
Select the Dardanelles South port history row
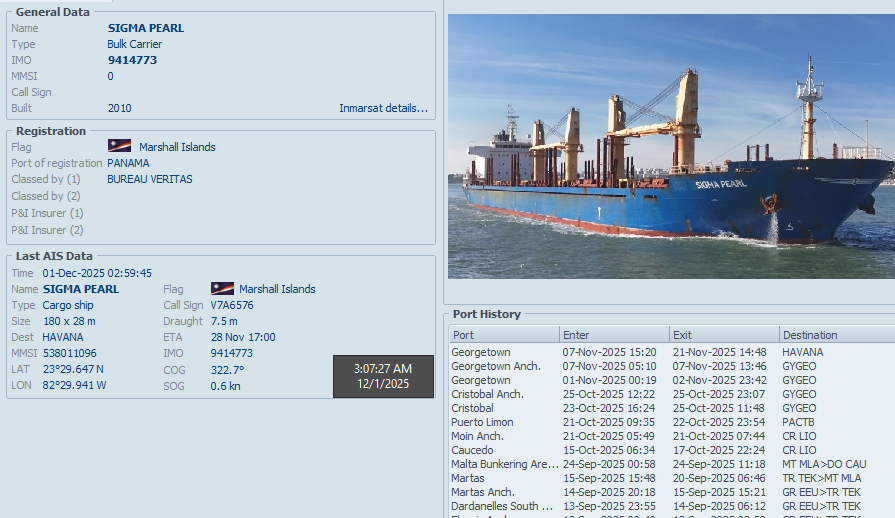672,506
